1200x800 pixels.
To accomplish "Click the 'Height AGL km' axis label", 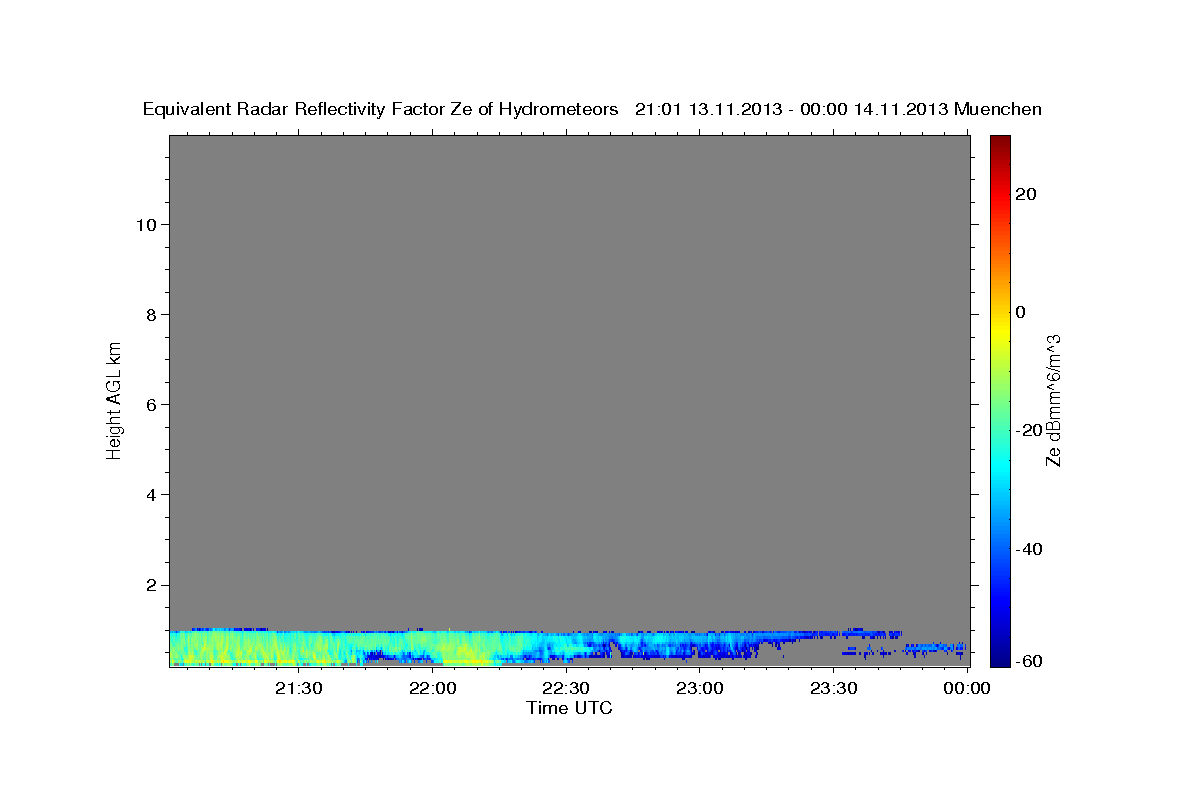I will point(115,399).
